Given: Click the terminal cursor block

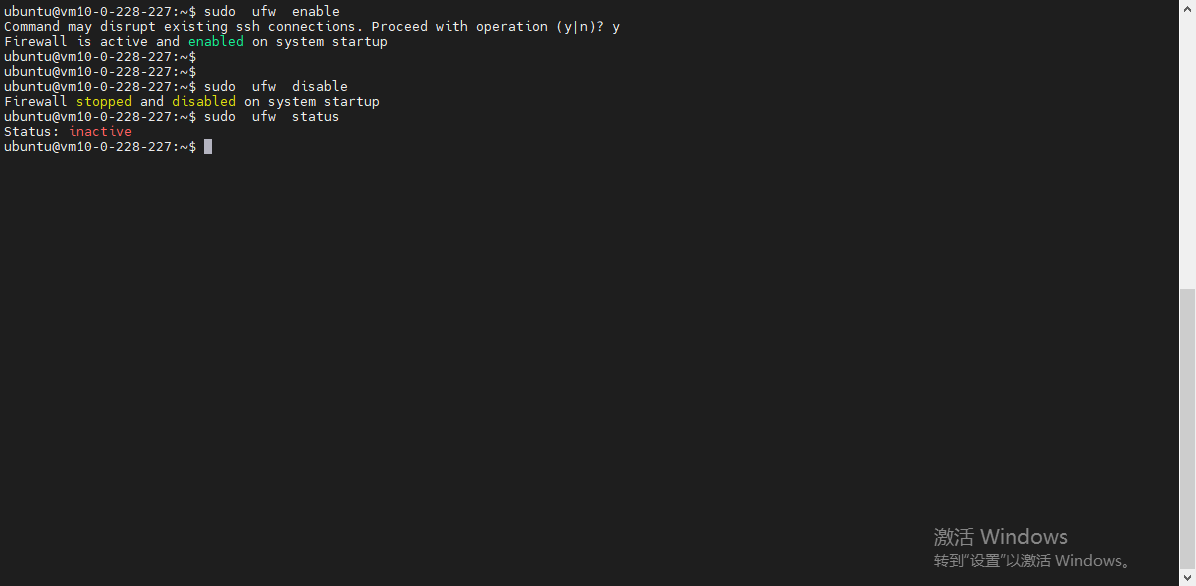Looking at the screenshot, I should click(x=208, y=147).
